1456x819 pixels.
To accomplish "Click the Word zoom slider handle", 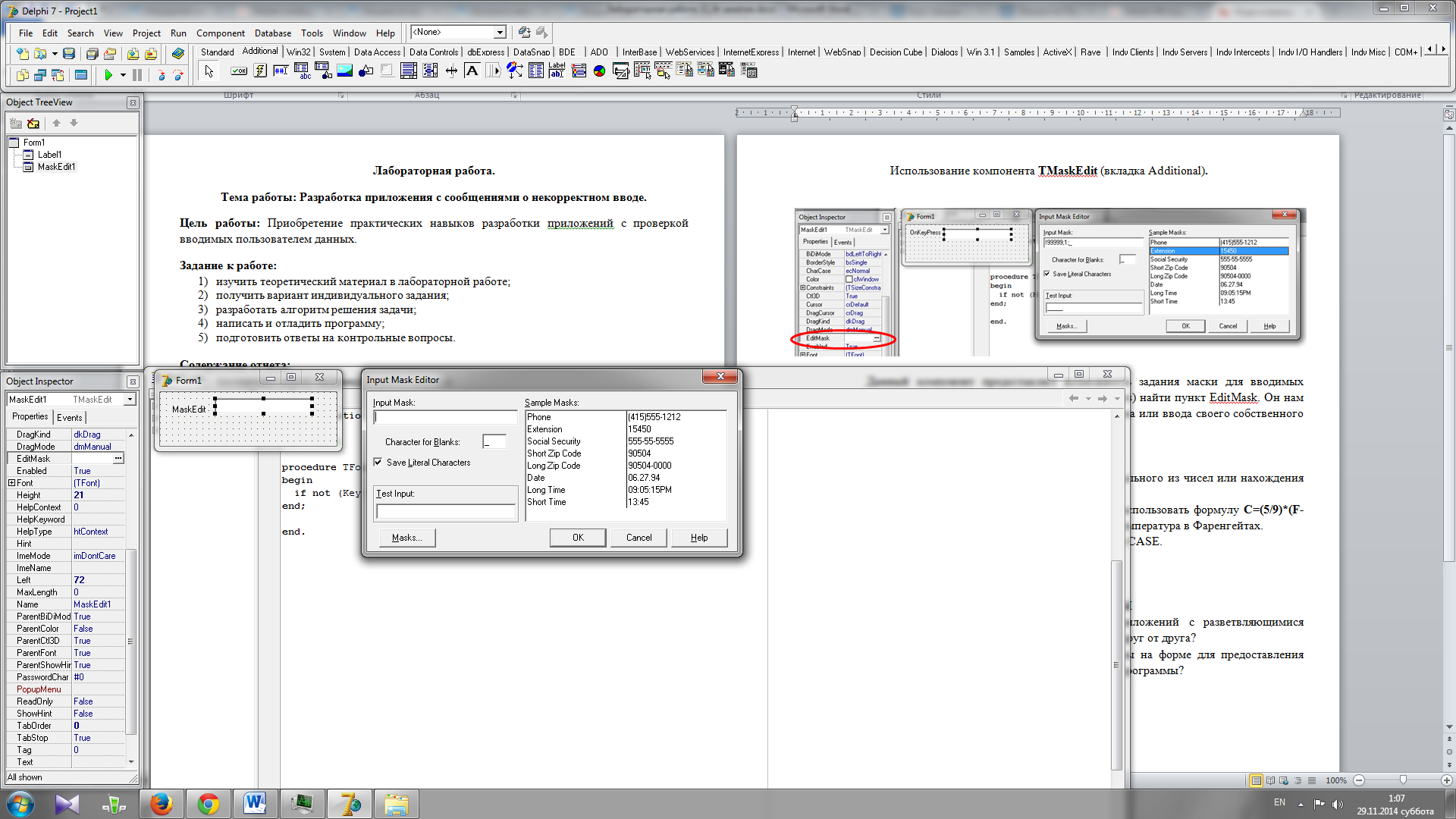I will pyautogui.click(x=1403, y=780).
